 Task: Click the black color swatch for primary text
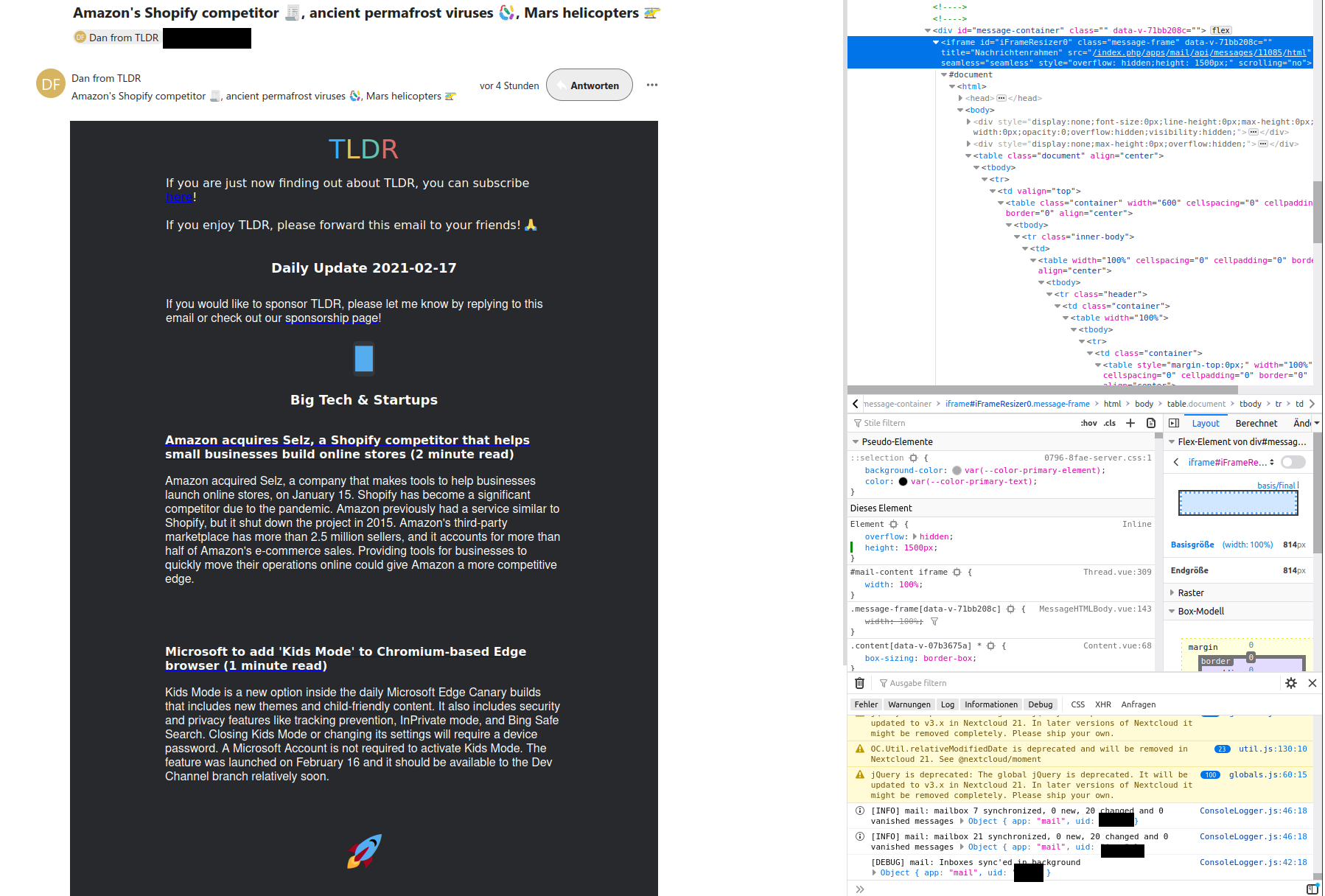pyautogui.click(x=904, y=481)
